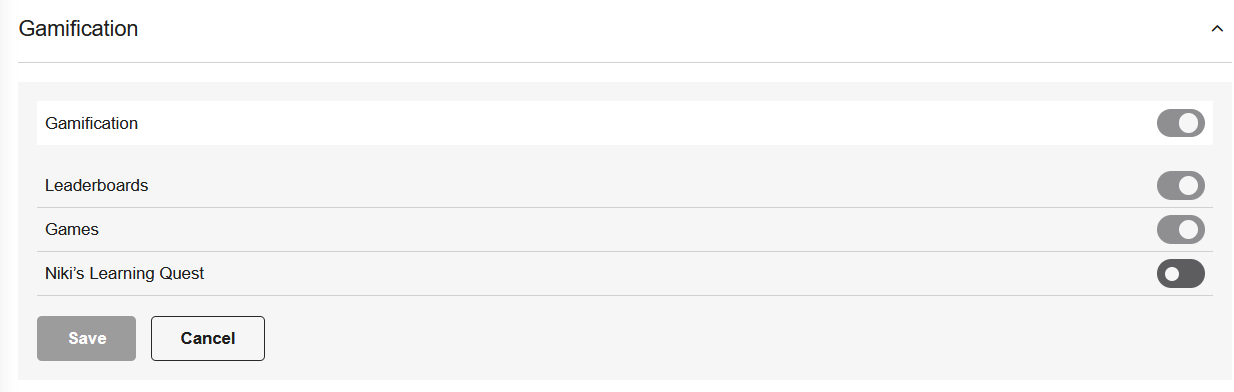Click the up-arrow icon beside the Gamification heading
This screenshot has width=1234, height=392.
point(1217,29)
